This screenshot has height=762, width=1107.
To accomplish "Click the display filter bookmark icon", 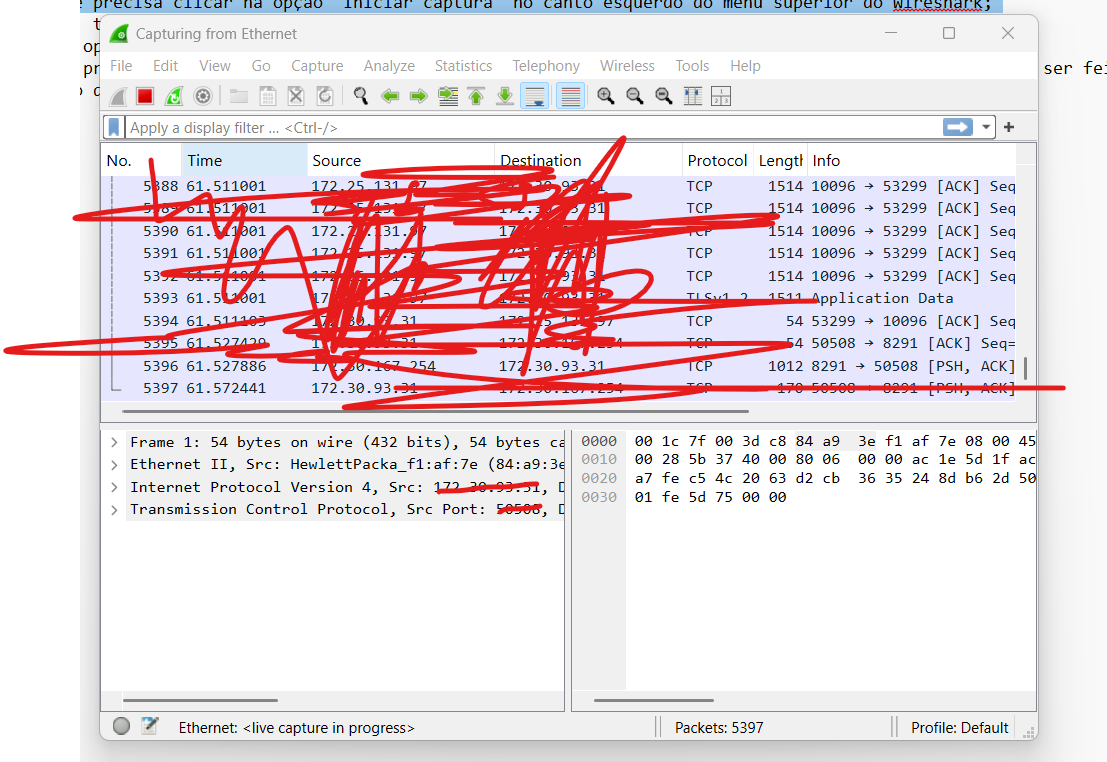I will pyautogui.click(x=114, y=127).
